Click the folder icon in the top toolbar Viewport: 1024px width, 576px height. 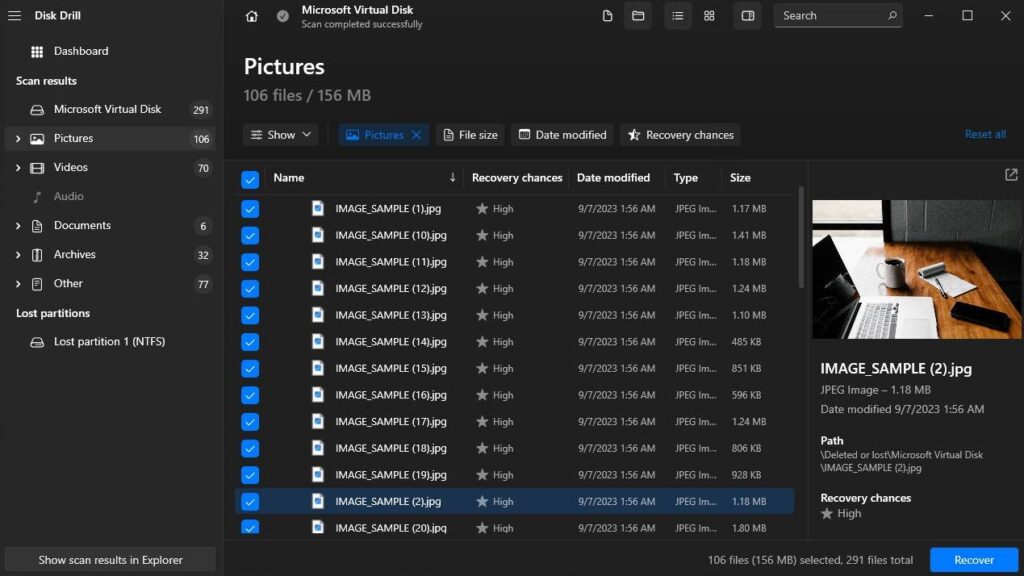click(x=638, y=16)
